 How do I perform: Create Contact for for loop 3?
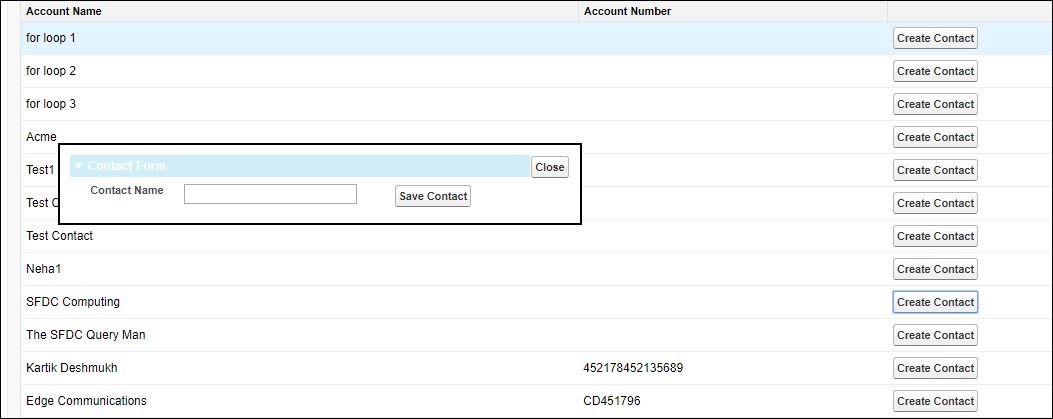point(935,104)
